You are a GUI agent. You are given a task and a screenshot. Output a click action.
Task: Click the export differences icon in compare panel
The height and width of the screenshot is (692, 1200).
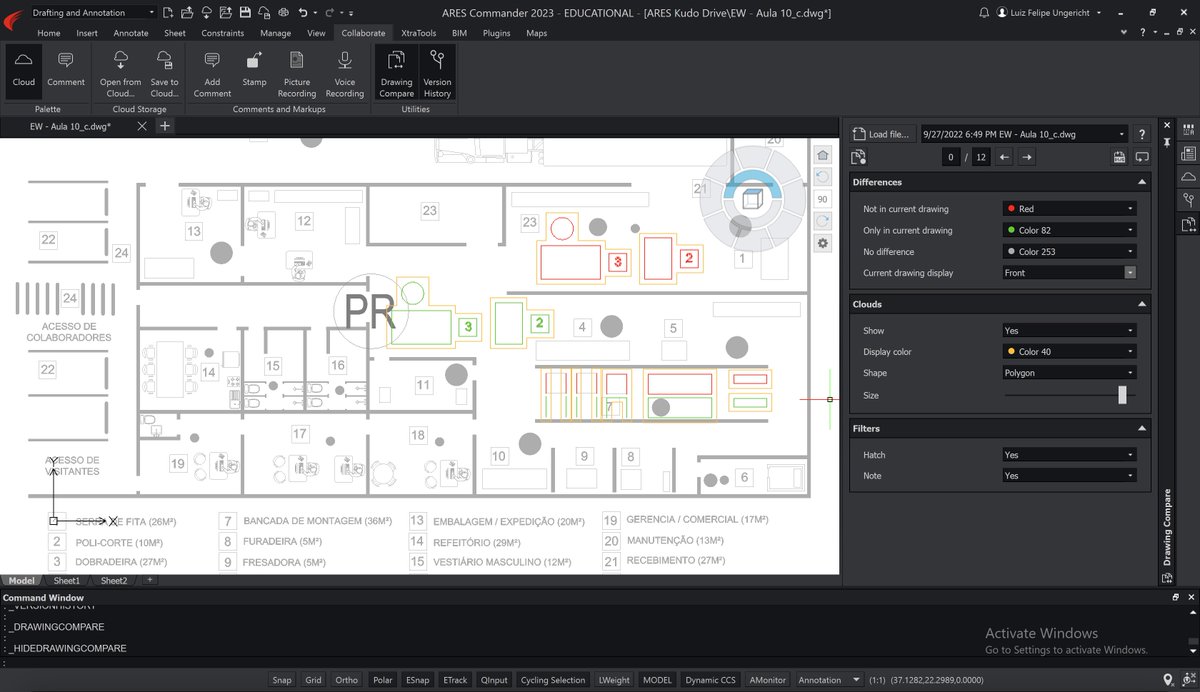click(1119, 157)
